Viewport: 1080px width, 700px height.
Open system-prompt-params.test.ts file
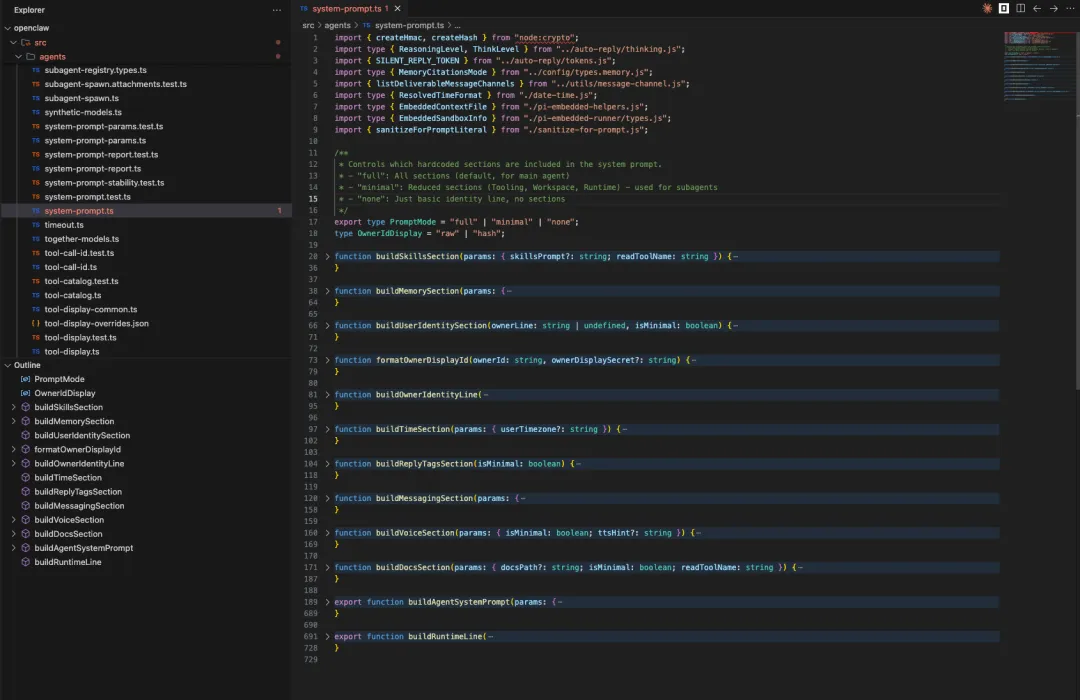(x=104, y=126)
